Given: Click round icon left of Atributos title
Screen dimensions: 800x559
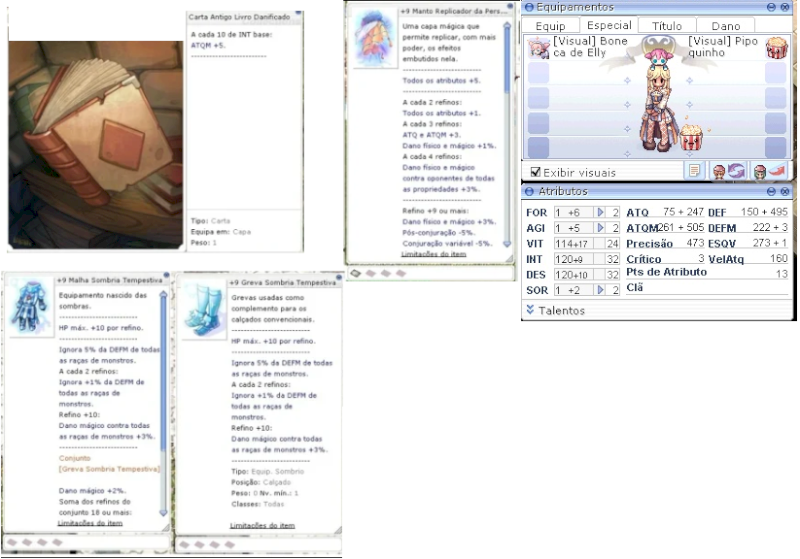Looking at the screenshot, I should pos(529,191).
